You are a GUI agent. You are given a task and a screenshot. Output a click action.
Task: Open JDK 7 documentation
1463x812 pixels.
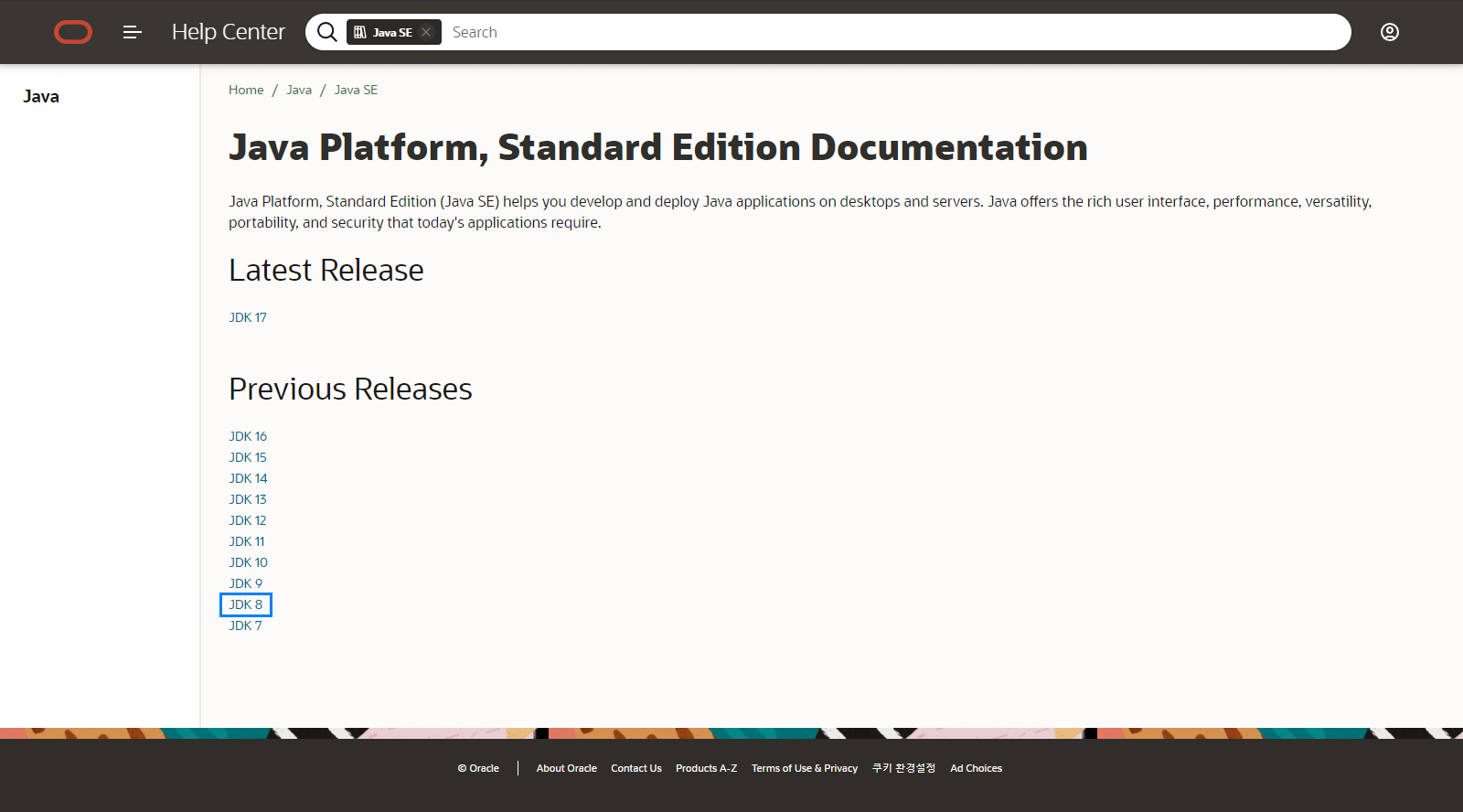[x=246, y=625]
